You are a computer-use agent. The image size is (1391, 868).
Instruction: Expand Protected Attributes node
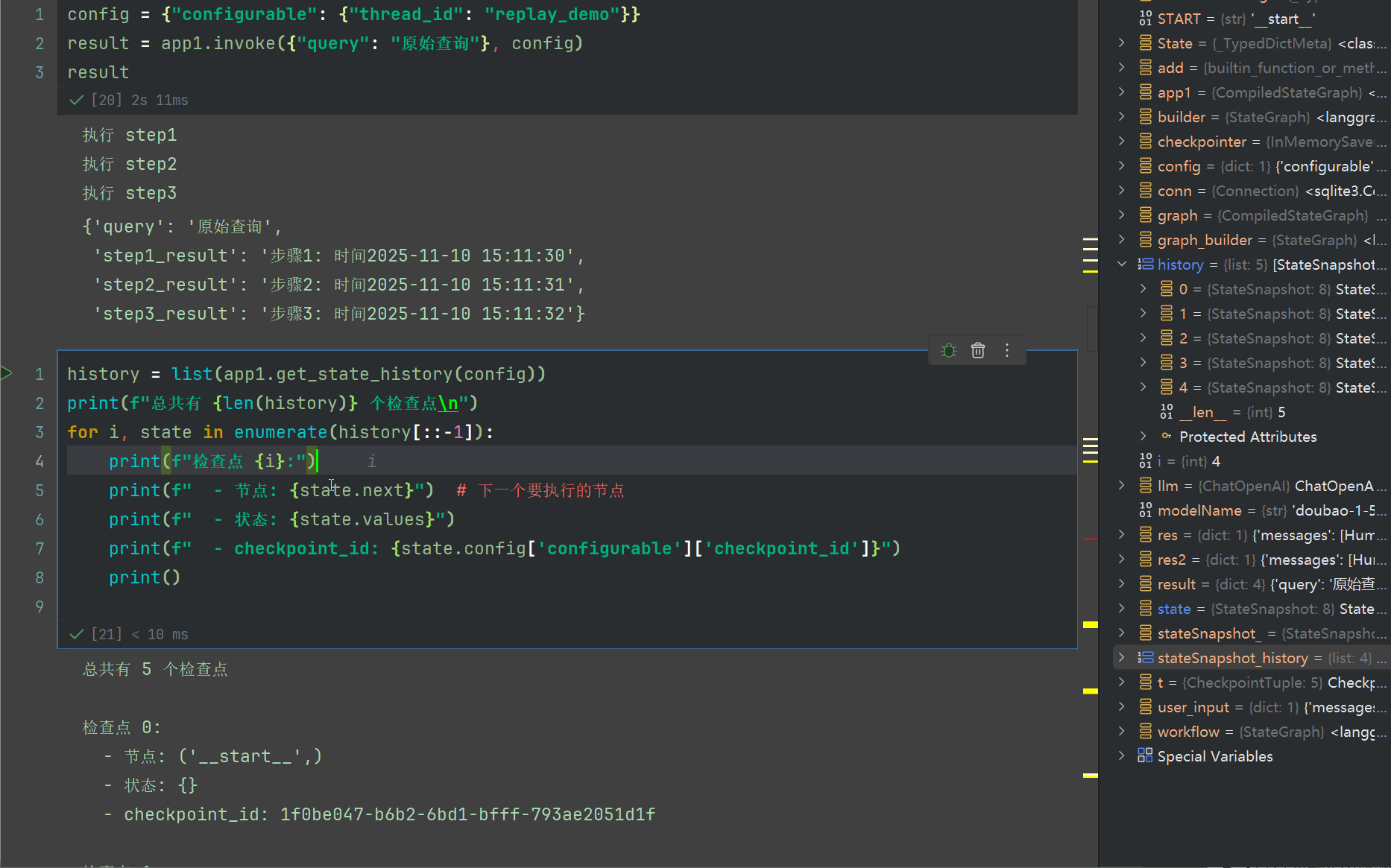click(x=1143, y=437)
